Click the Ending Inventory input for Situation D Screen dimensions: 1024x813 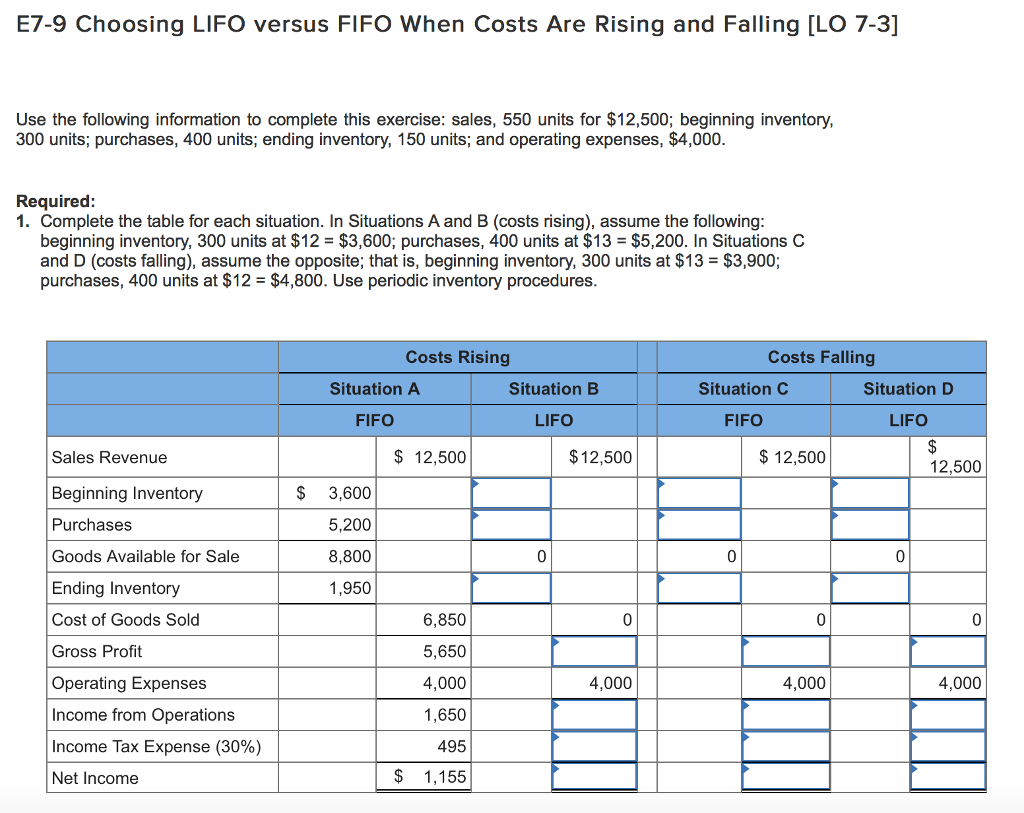[x=870, y=588]
